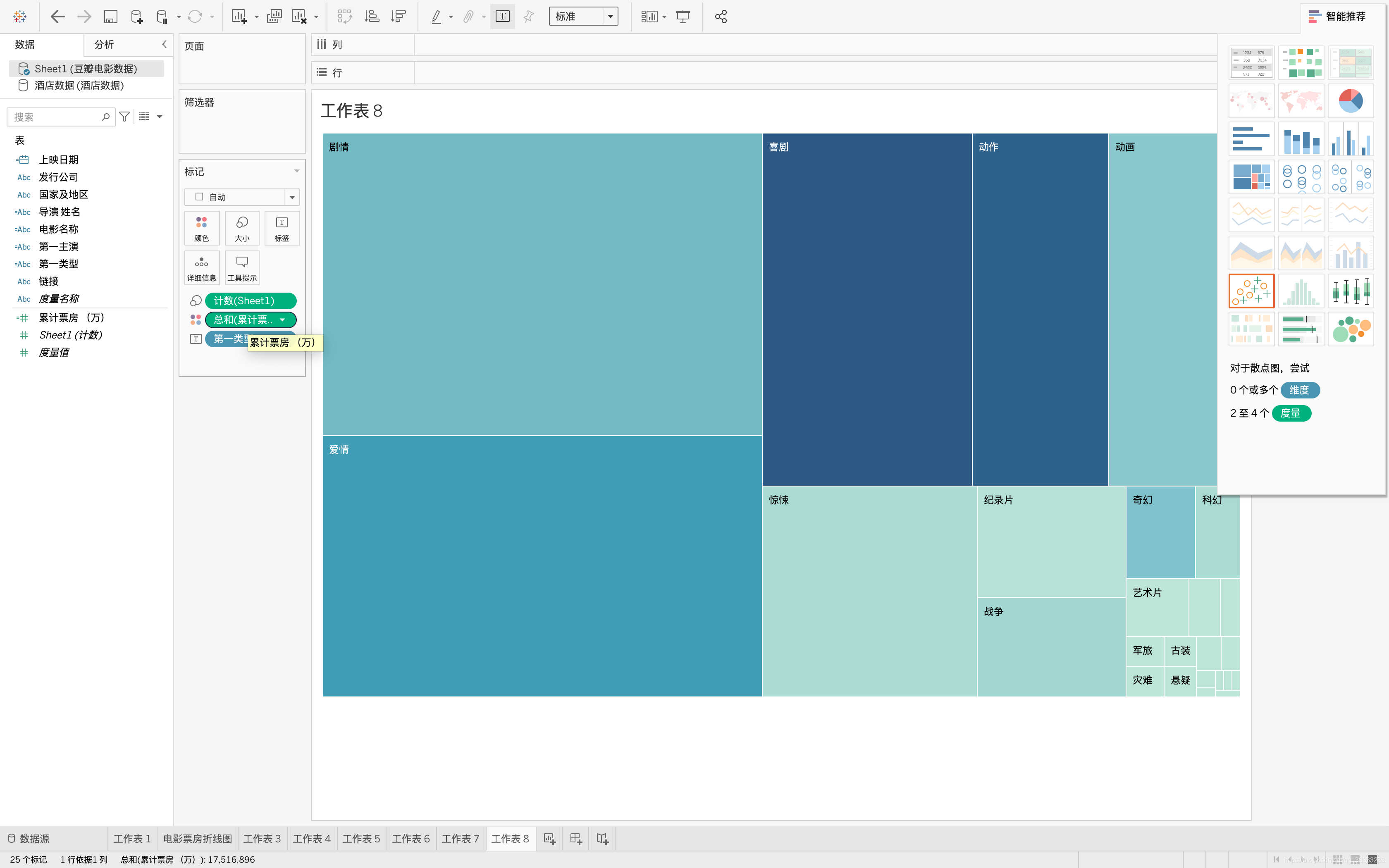Open the mark type dropdown
The image size is (1389, 868).
pos(242,197)
